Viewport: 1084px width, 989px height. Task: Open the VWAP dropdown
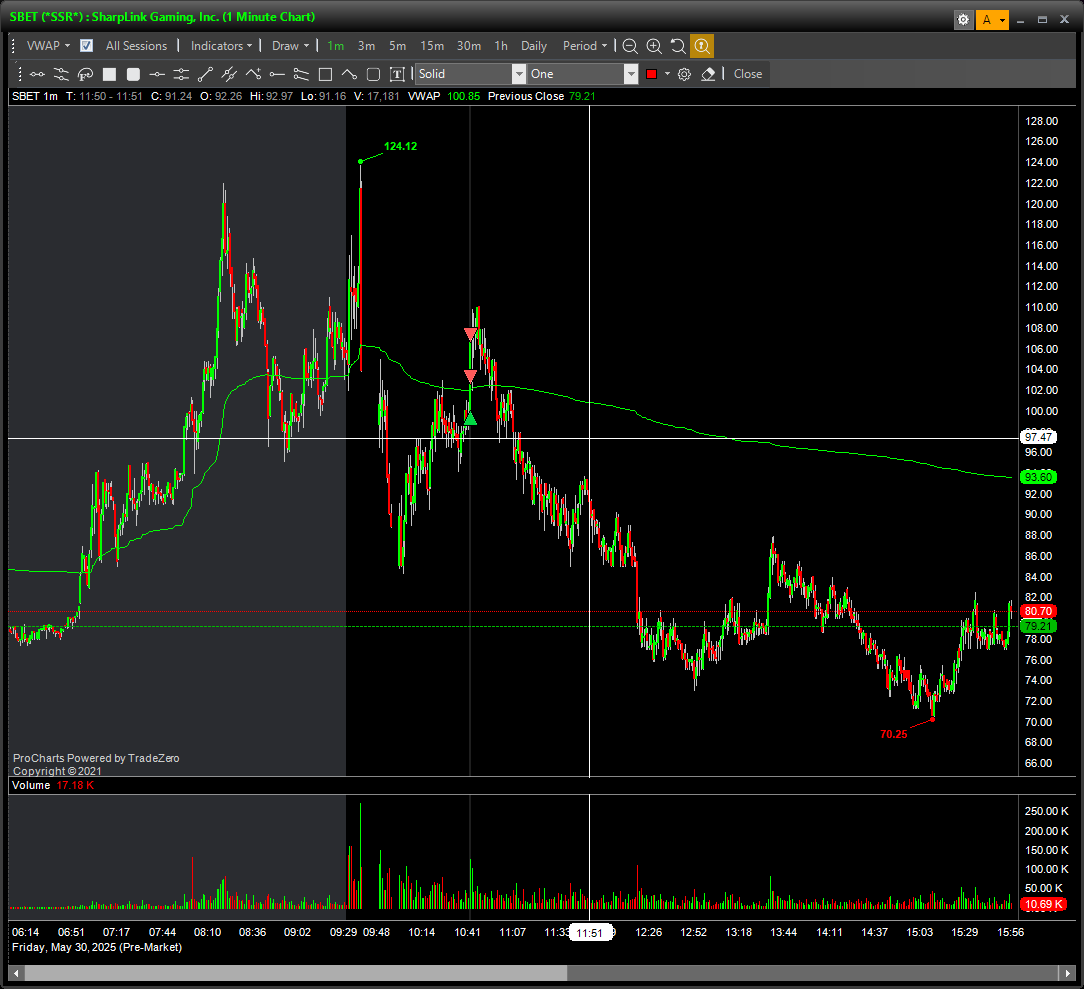click(48, 46)
